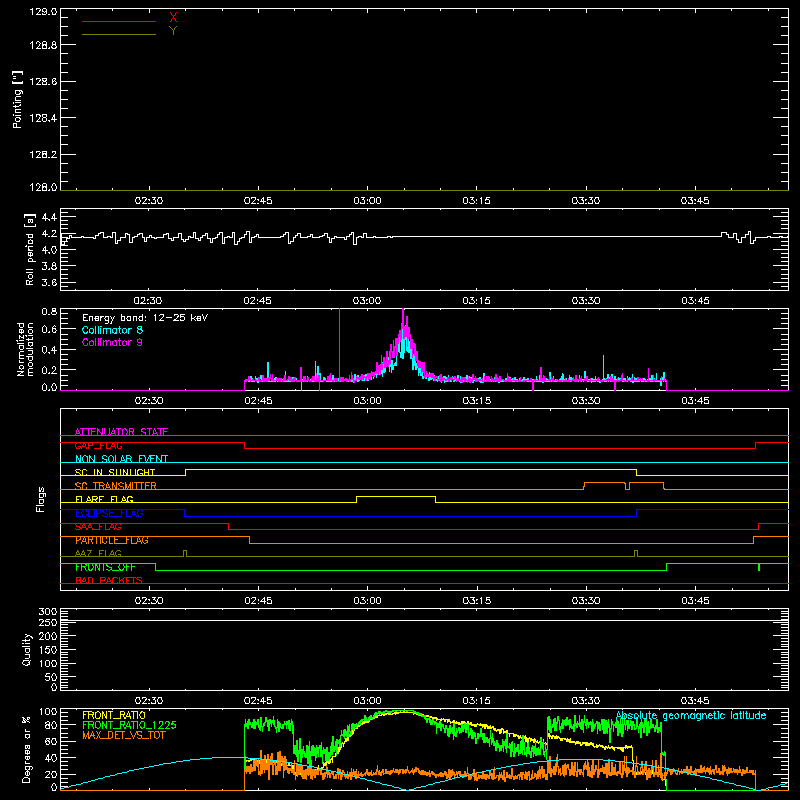Image resolution: width=800 pixels, height=800 pixels.
Task: Click the 03:00 label under the Quality panel
Action: (367, 701)
